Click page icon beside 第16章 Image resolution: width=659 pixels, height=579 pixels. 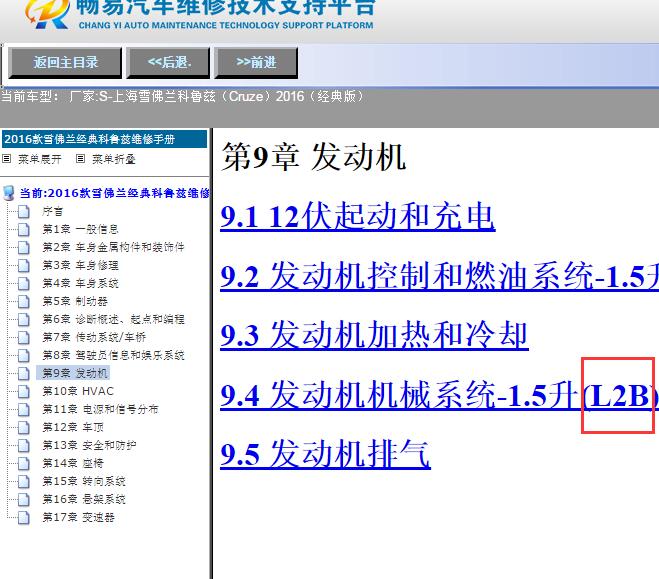point(24,499)
